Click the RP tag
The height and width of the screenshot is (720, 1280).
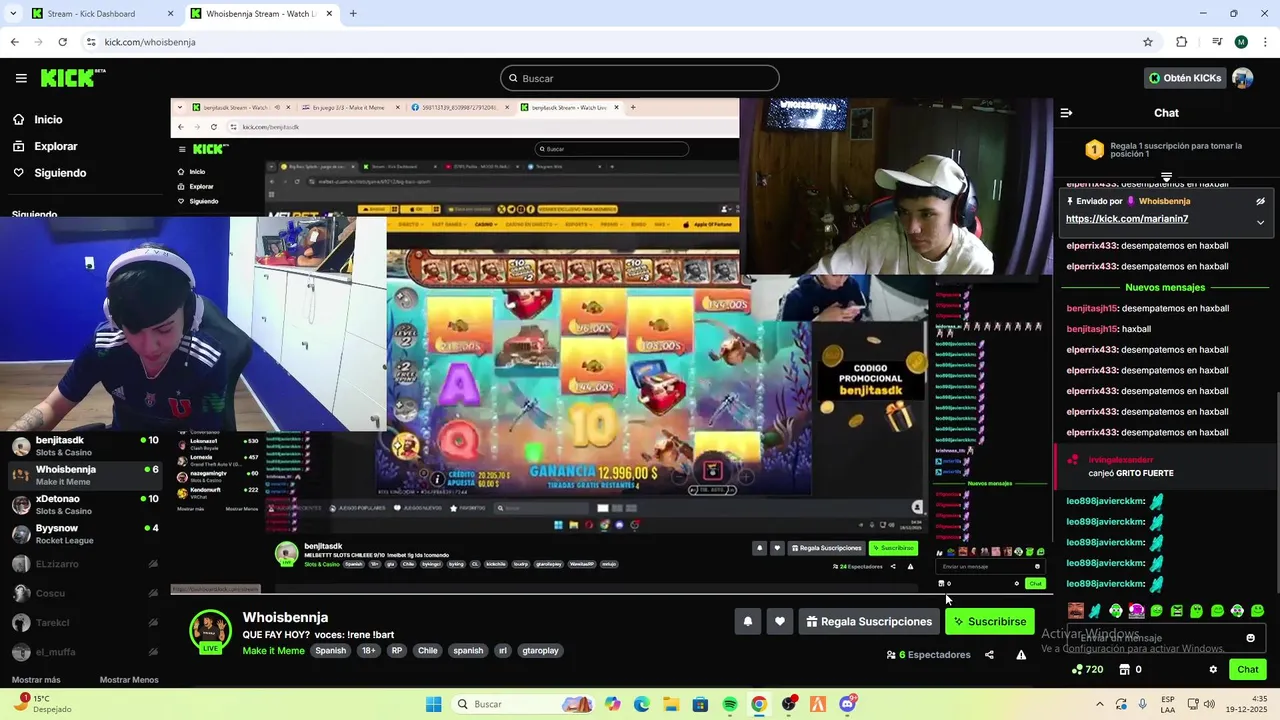(397, 650)
